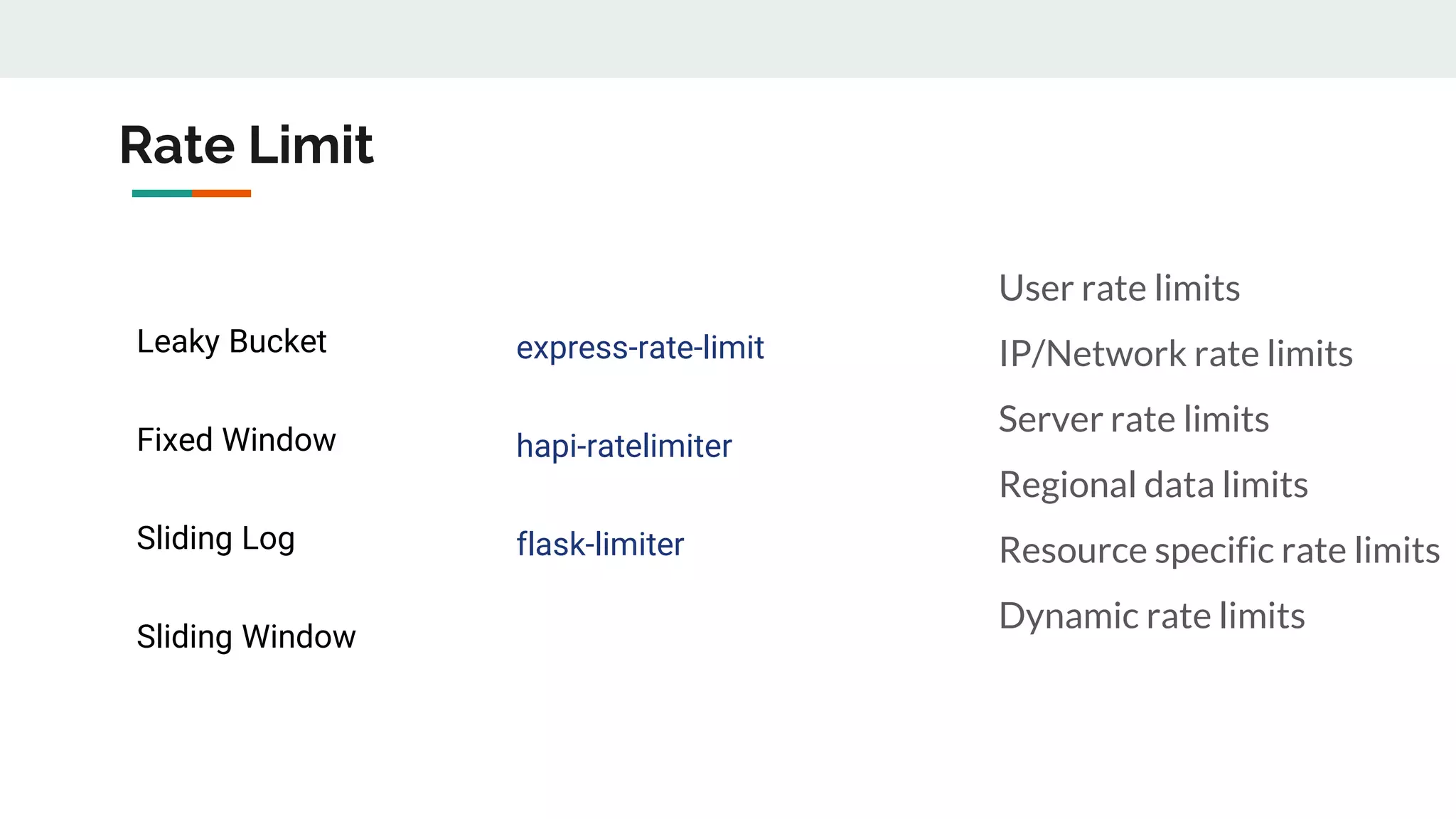1456x819 pixels.
Task: Click the word Limit in the title
Action: 311,146
